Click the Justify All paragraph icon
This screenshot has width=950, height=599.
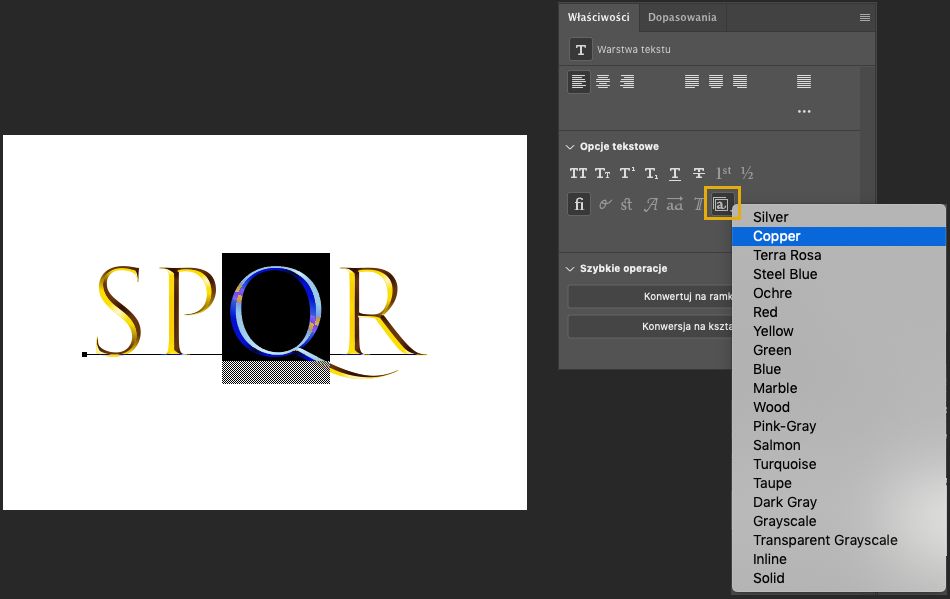(x=804, y=82)
